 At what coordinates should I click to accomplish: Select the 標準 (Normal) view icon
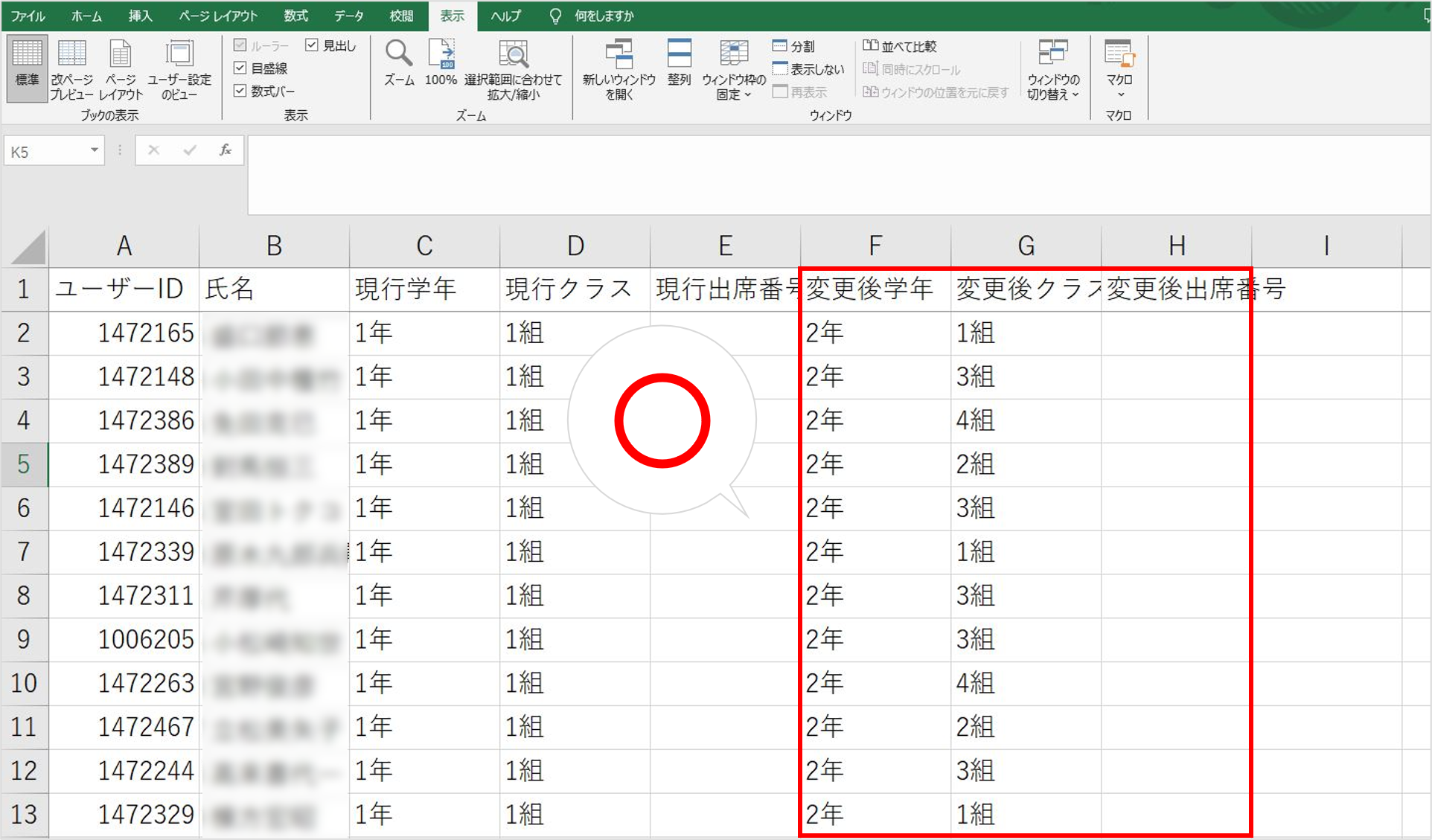point(27,54)
